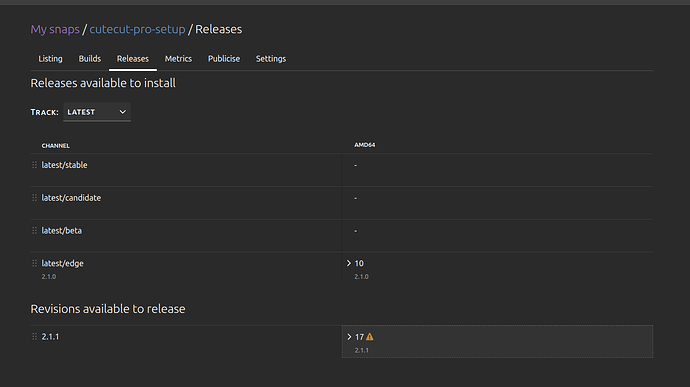Screen dimensions: 690x387
Task: Switch to the Builds tab
Action: tap(90, 59)
